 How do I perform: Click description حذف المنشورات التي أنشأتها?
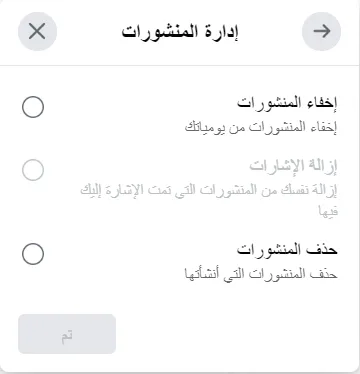[261, 274]
